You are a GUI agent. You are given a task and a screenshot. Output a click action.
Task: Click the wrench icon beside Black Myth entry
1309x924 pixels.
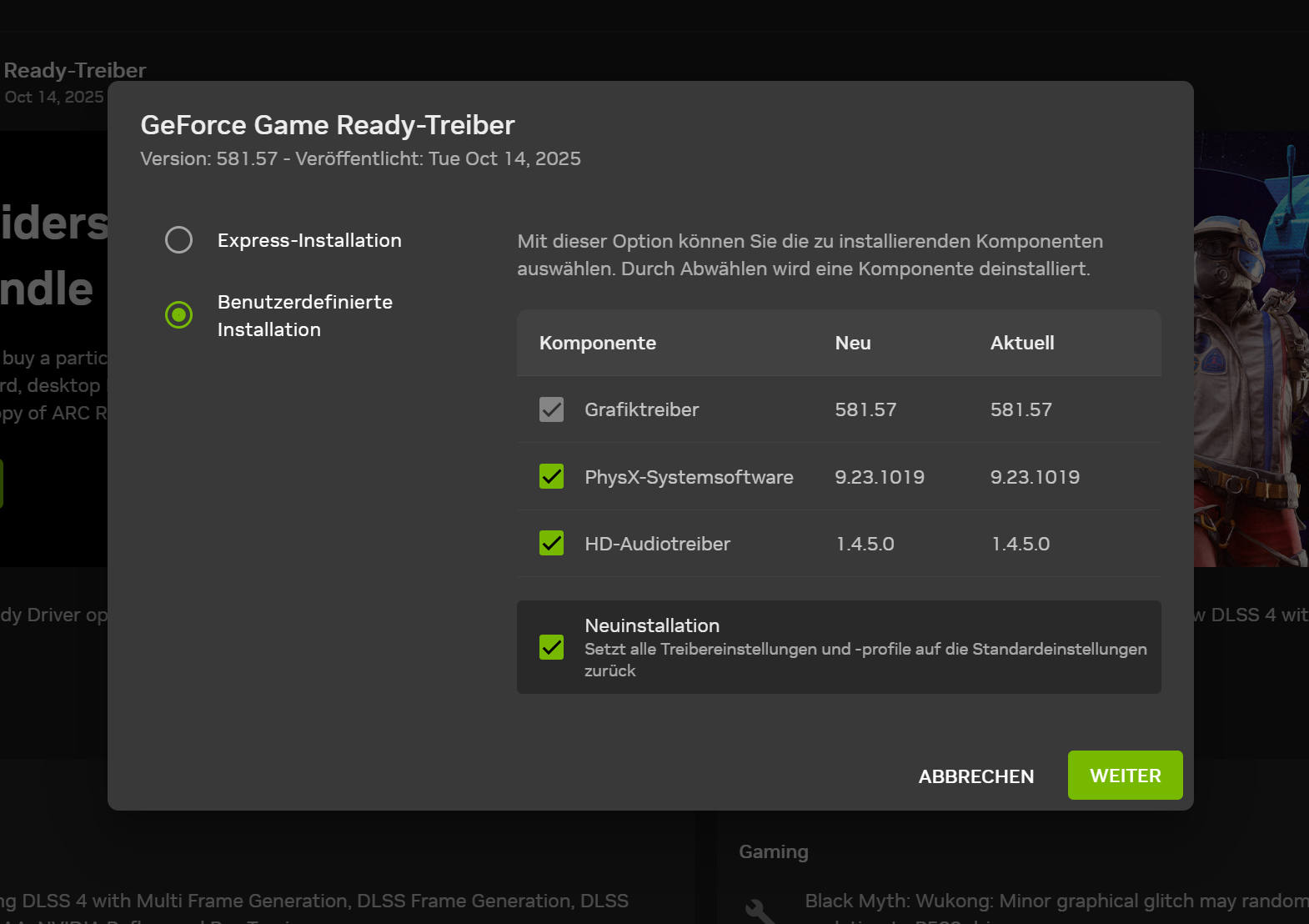tap(760, 911)
